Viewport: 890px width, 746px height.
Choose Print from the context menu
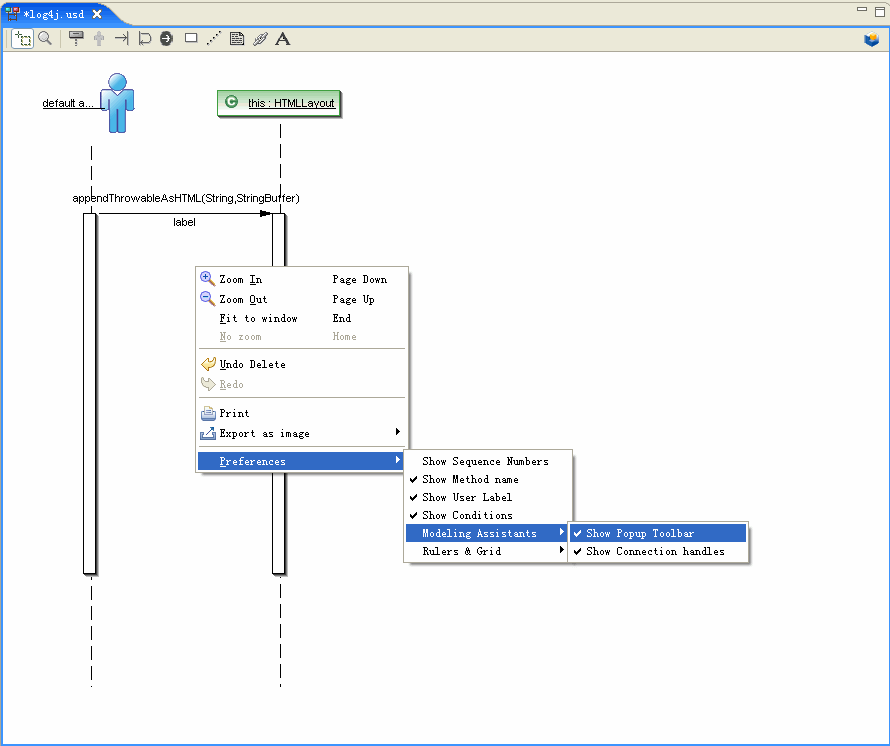[301, 413]
